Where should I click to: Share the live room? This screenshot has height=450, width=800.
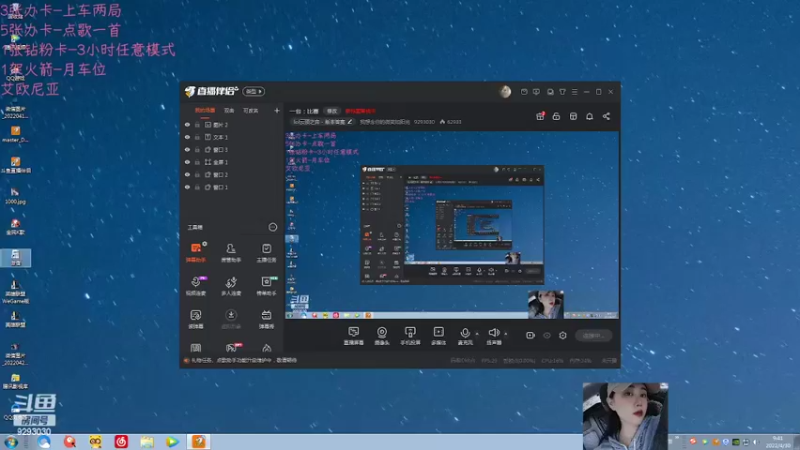tap(606, 116)
